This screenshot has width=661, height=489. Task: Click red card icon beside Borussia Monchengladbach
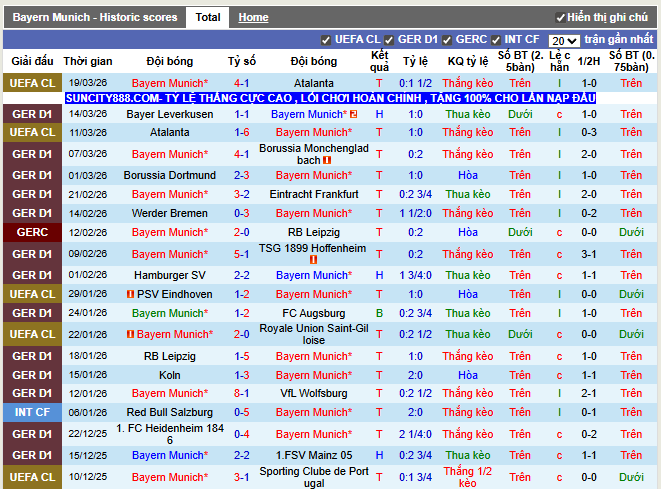327,160
